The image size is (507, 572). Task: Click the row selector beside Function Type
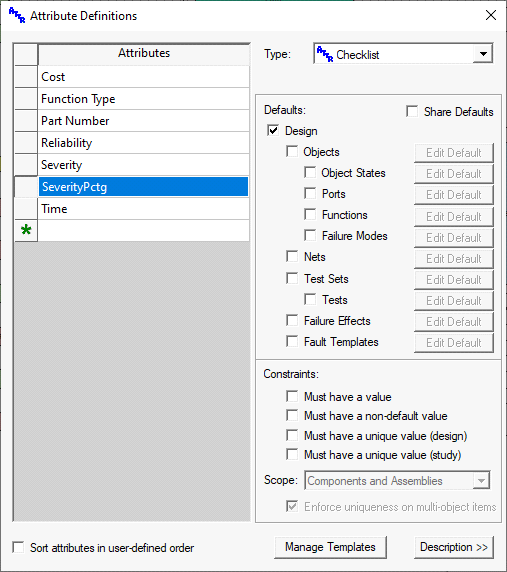tap(26, 99)
